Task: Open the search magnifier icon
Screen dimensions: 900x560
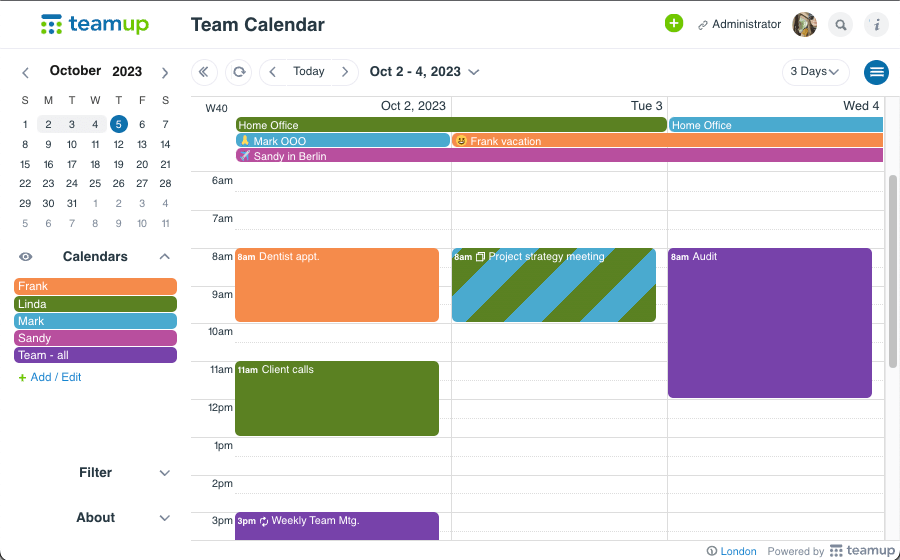Action: coord(842,25)
